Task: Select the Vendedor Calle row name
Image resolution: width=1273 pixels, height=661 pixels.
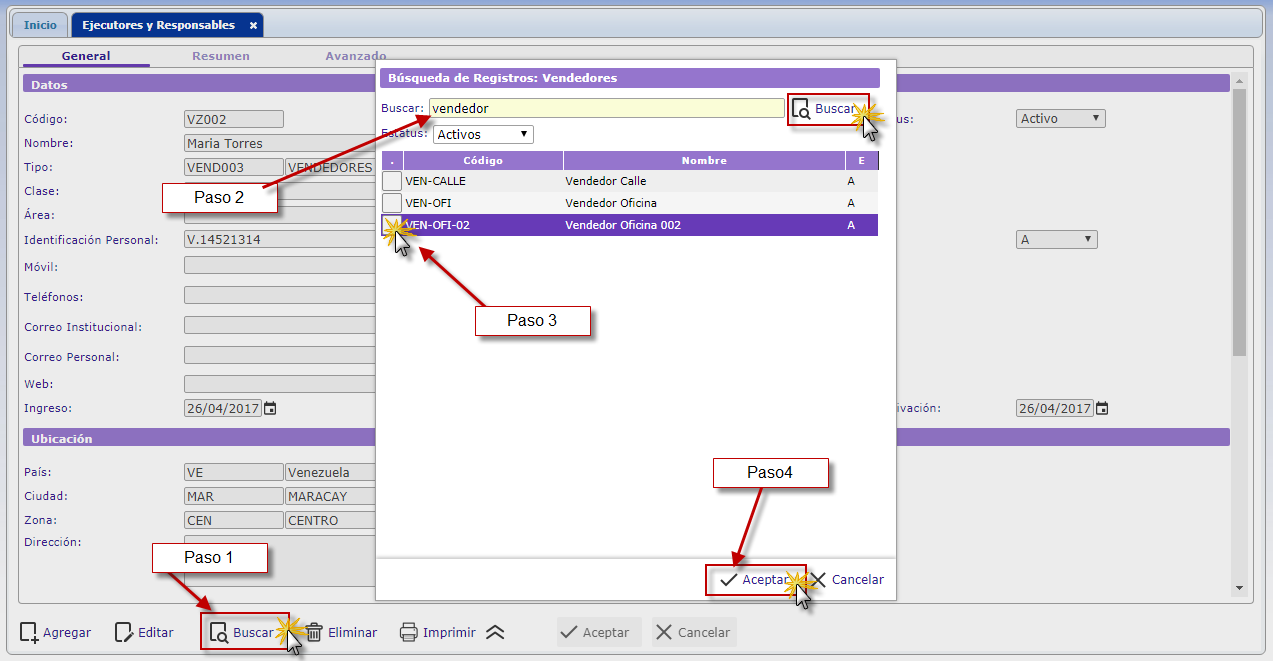Action: tap(606, 181)
